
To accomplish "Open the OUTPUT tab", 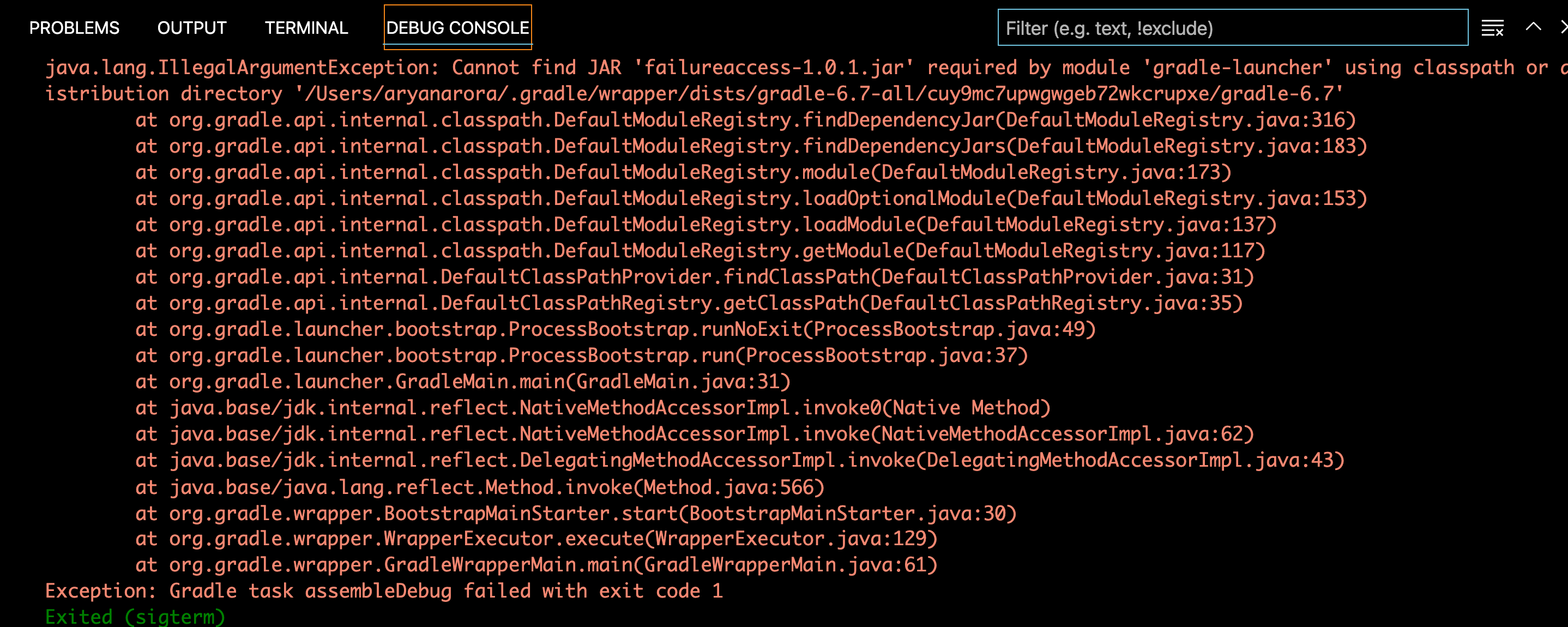I will 192,27.
